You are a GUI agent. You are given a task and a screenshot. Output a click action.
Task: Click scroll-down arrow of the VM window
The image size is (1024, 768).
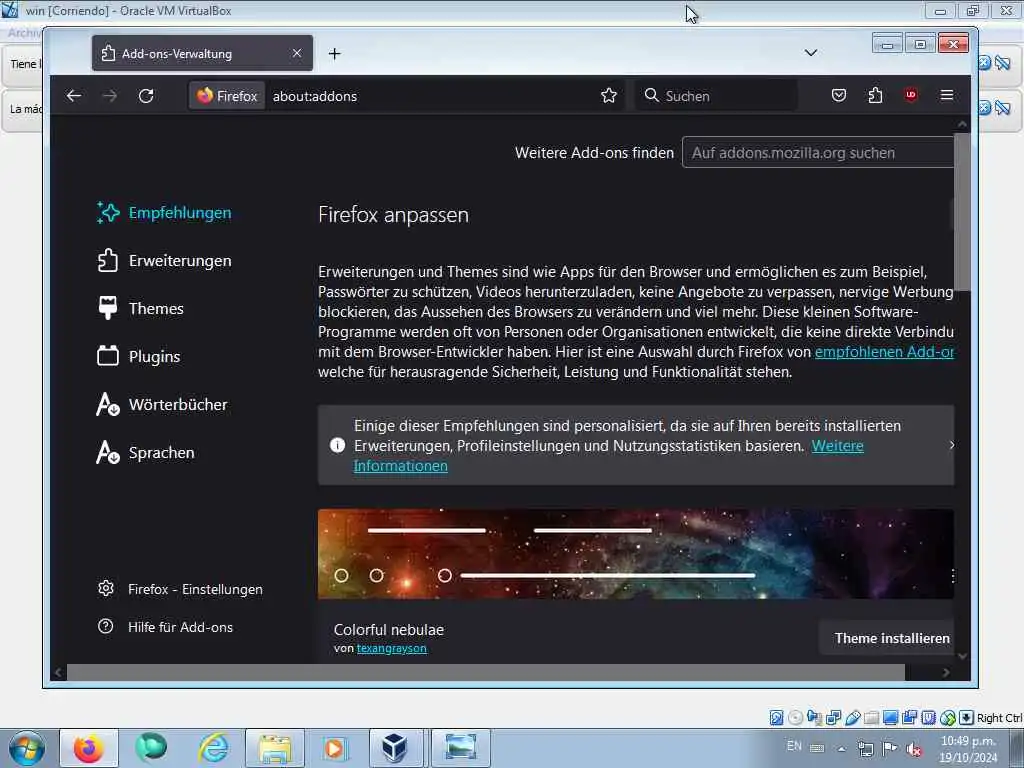pyautogui.click(x=962, y=656)
